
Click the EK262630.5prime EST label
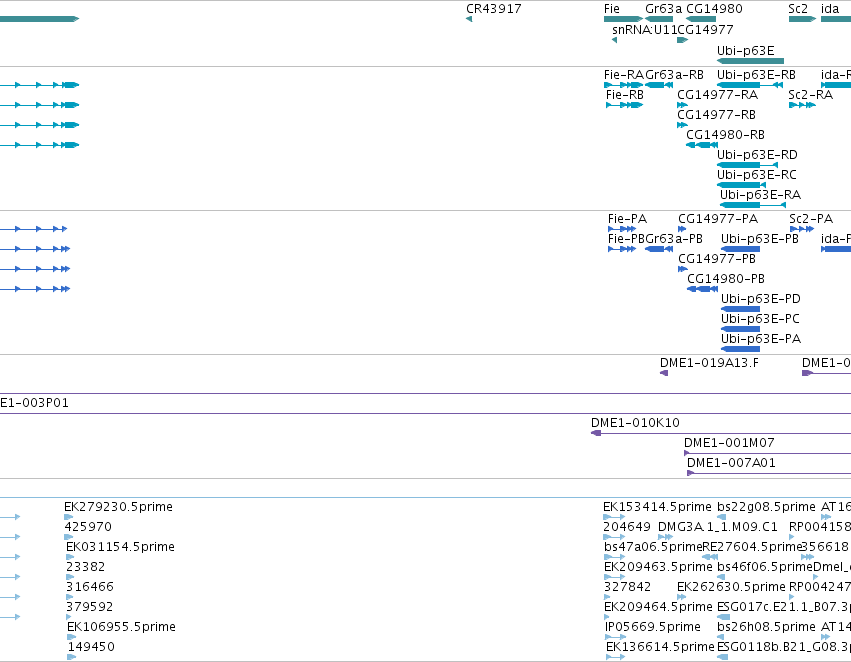[x=731, y=588]
